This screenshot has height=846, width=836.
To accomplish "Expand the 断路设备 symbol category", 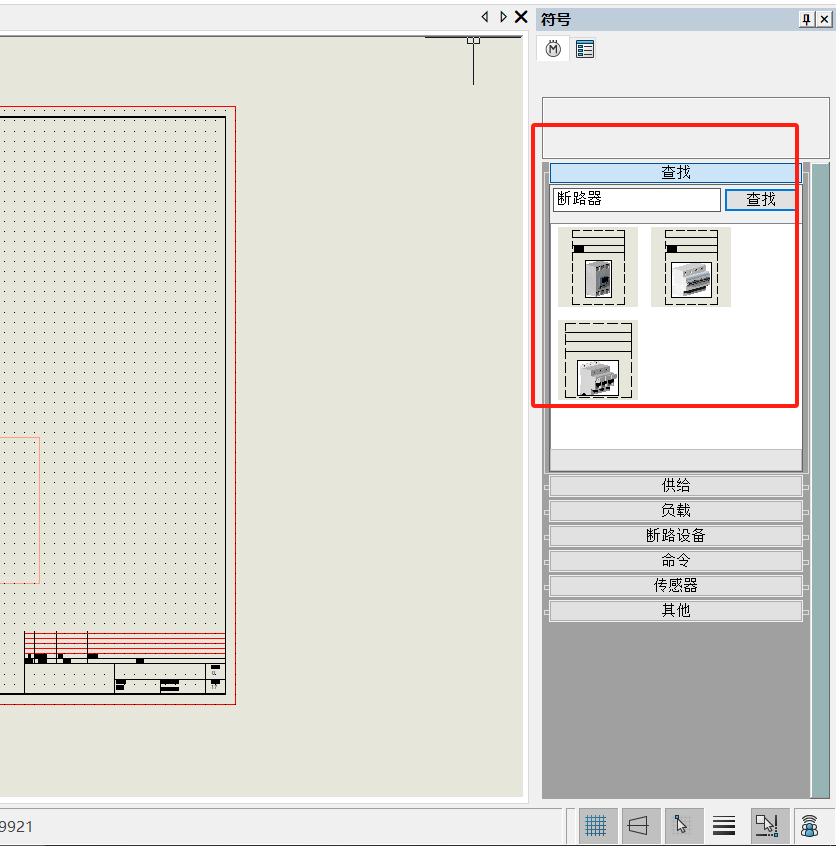I will 675,536.
